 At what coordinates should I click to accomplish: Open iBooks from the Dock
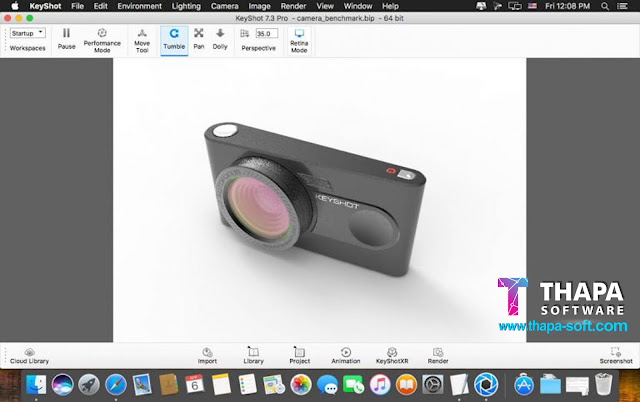(x=407, y=384)
